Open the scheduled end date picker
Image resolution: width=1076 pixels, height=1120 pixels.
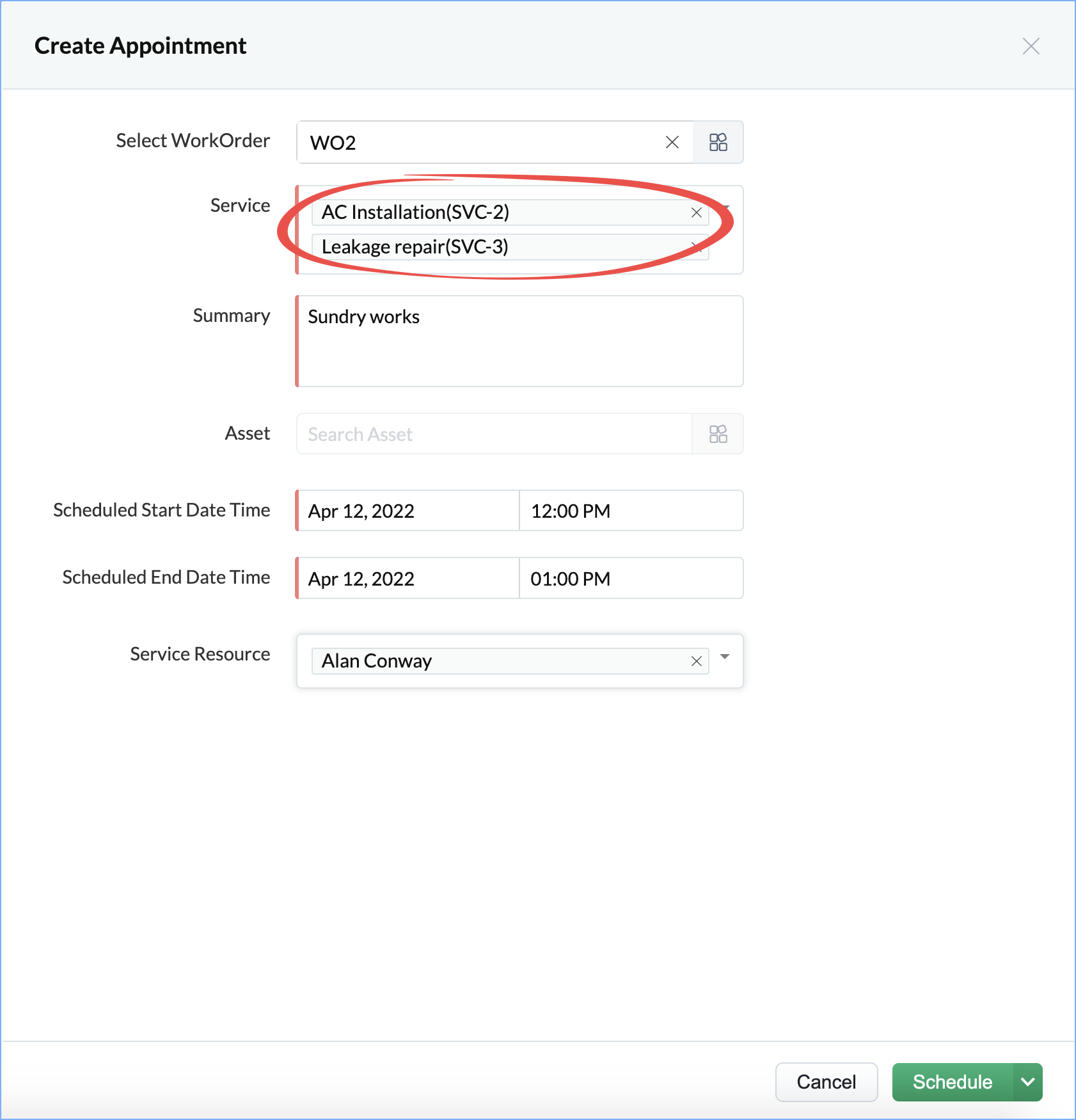(x=408, y=579)
